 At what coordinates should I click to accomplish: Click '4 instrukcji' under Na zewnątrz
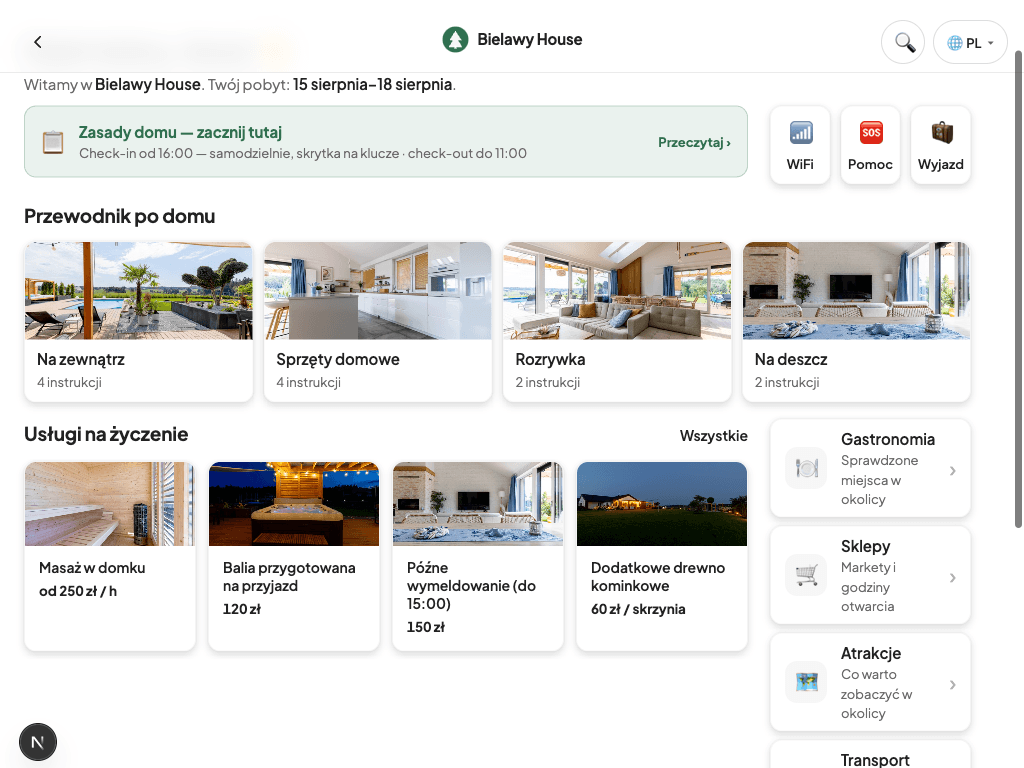69,382
